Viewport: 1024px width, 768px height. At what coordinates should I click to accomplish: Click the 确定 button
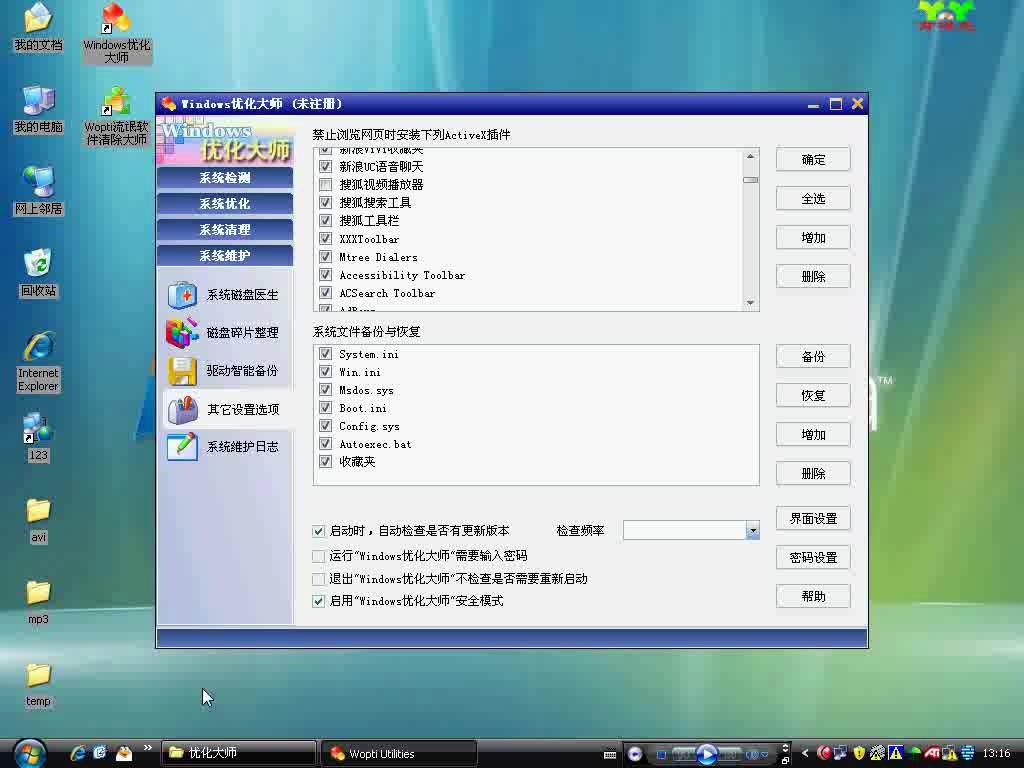(x=813, y=159)
